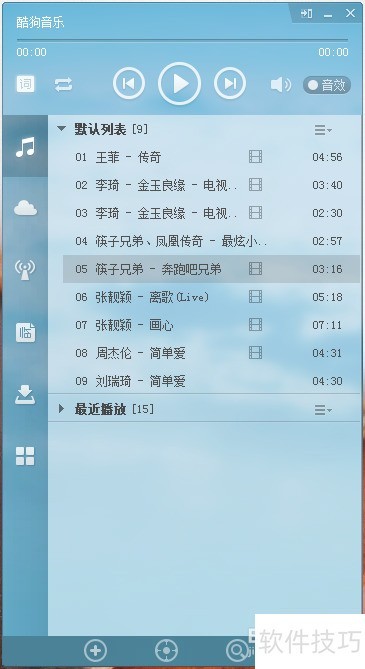This screenshot has width=365, height=669.
Task: Collapse the 默认列表 playlist triangle
Action: (x=61, y=128)
